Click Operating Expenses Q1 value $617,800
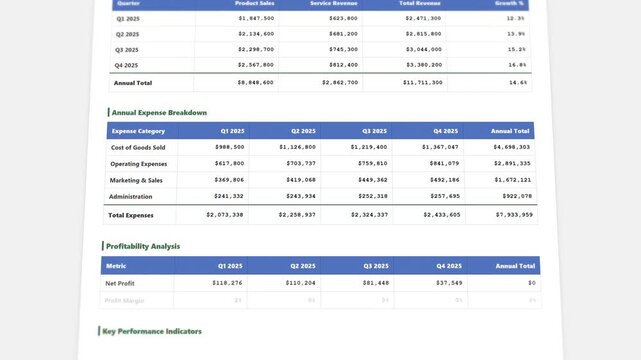This screenshot has width=641, height=360. click(x=229, y=163)
